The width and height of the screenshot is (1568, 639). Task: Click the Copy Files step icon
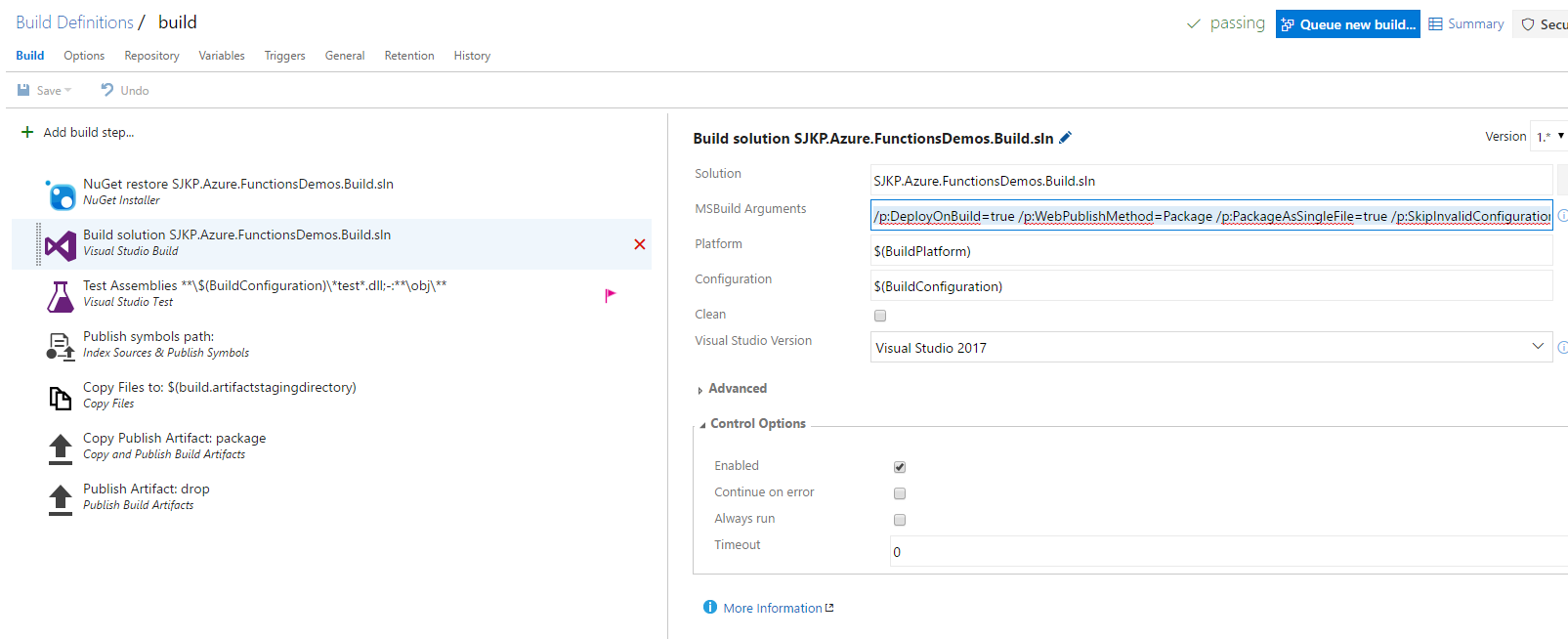click(61, 398)
